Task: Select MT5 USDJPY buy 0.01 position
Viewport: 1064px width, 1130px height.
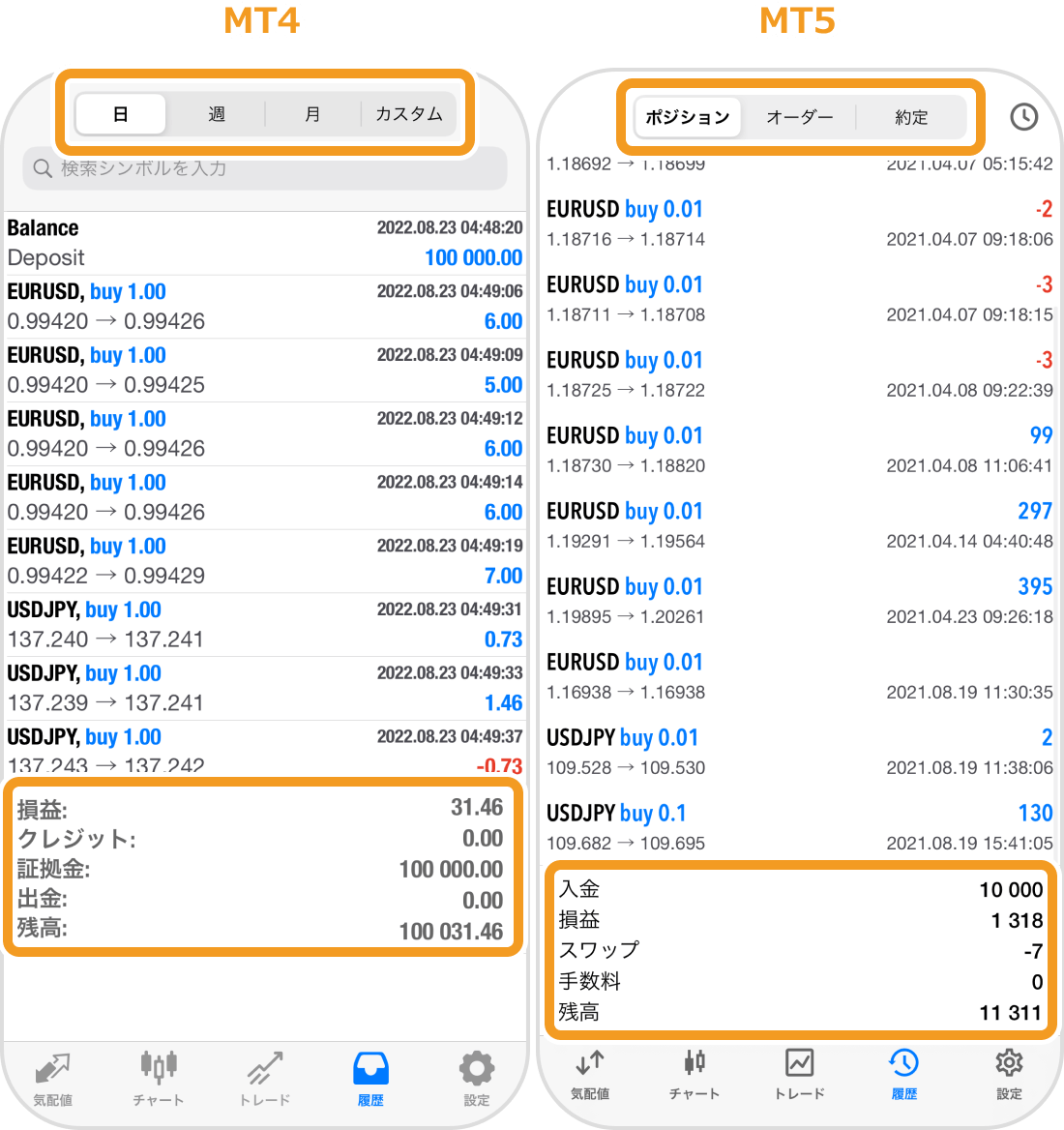Action: 800,753
